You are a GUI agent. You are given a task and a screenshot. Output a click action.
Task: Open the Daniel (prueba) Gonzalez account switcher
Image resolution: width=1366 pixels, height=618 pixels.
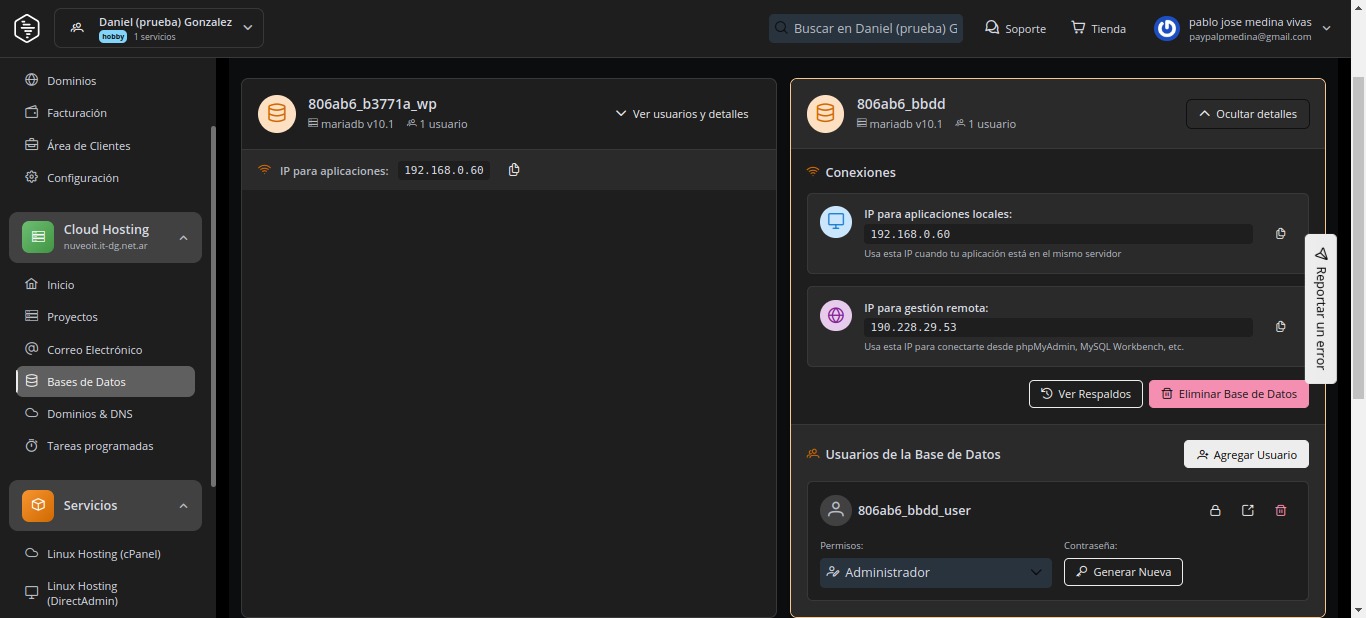tap(159, 28)
